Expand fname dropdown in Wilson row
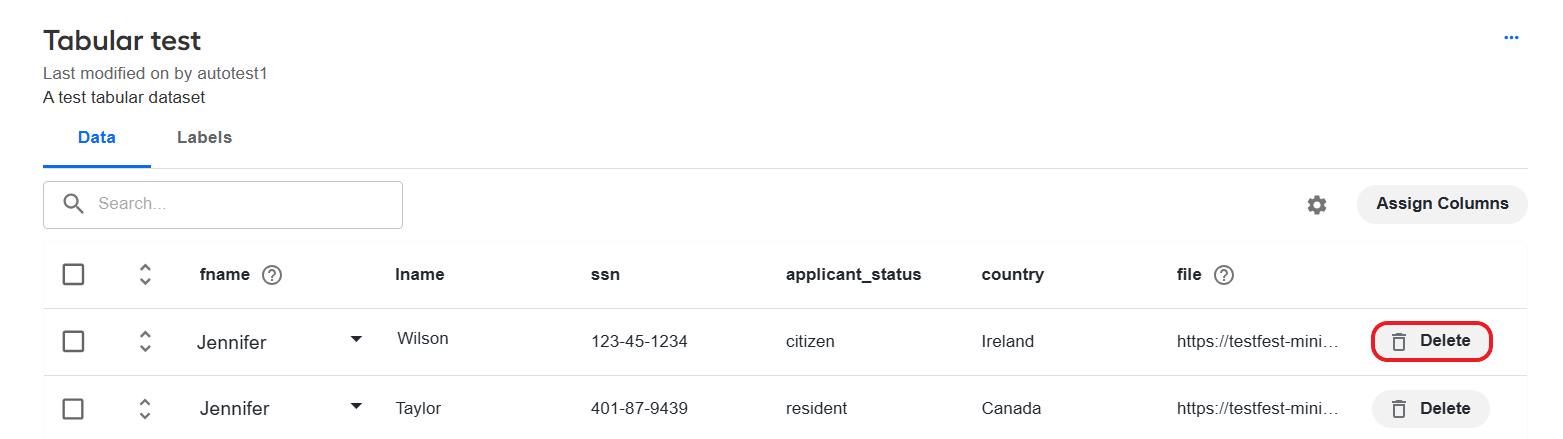This screenshot has height=439, width=1563. [x=356, y=339]
